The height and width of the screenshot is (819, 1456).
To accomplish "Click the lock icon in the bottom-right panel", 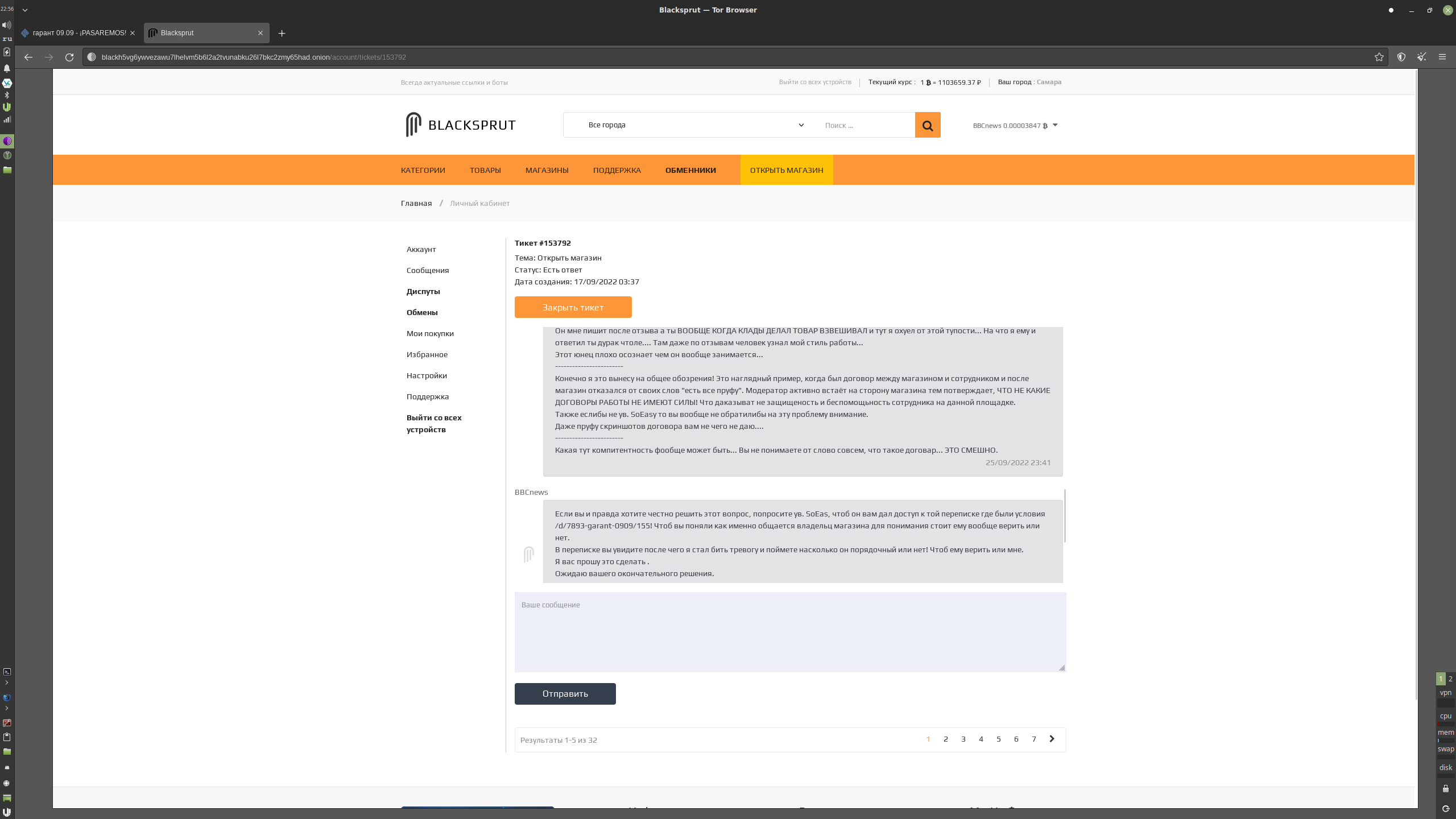I will click(x=1446, y=788).
